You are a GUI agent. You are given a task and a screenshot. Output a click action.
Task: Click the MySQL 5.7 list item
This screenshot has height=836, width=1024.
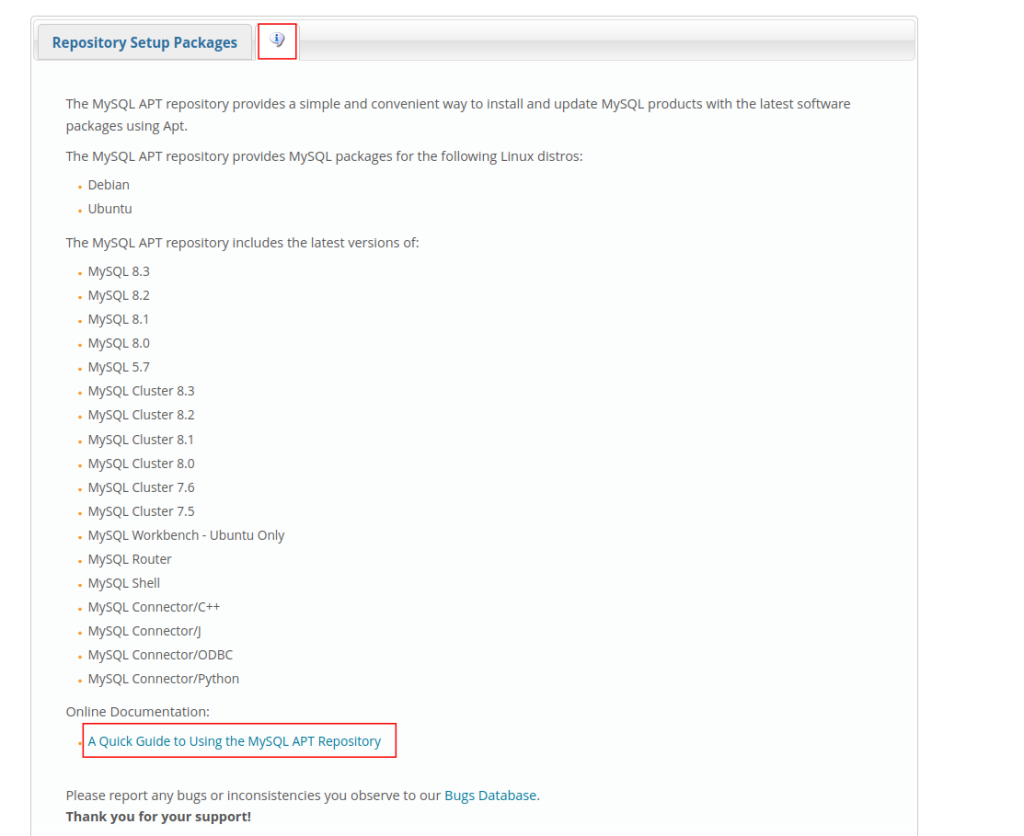tap(118, 366)
